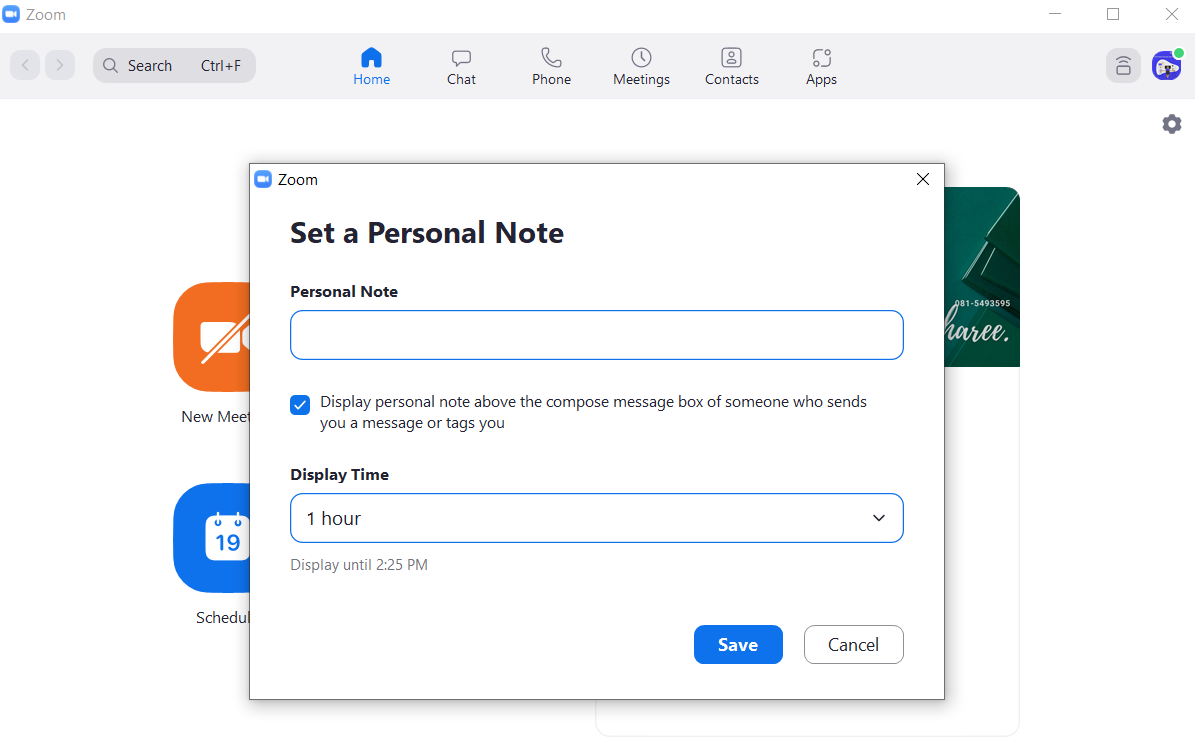Viewport: 1195px width, 744px height.
Task: Click the Zoom logo in main title bar
Action: pyautogui.click(x=11, y=14)
